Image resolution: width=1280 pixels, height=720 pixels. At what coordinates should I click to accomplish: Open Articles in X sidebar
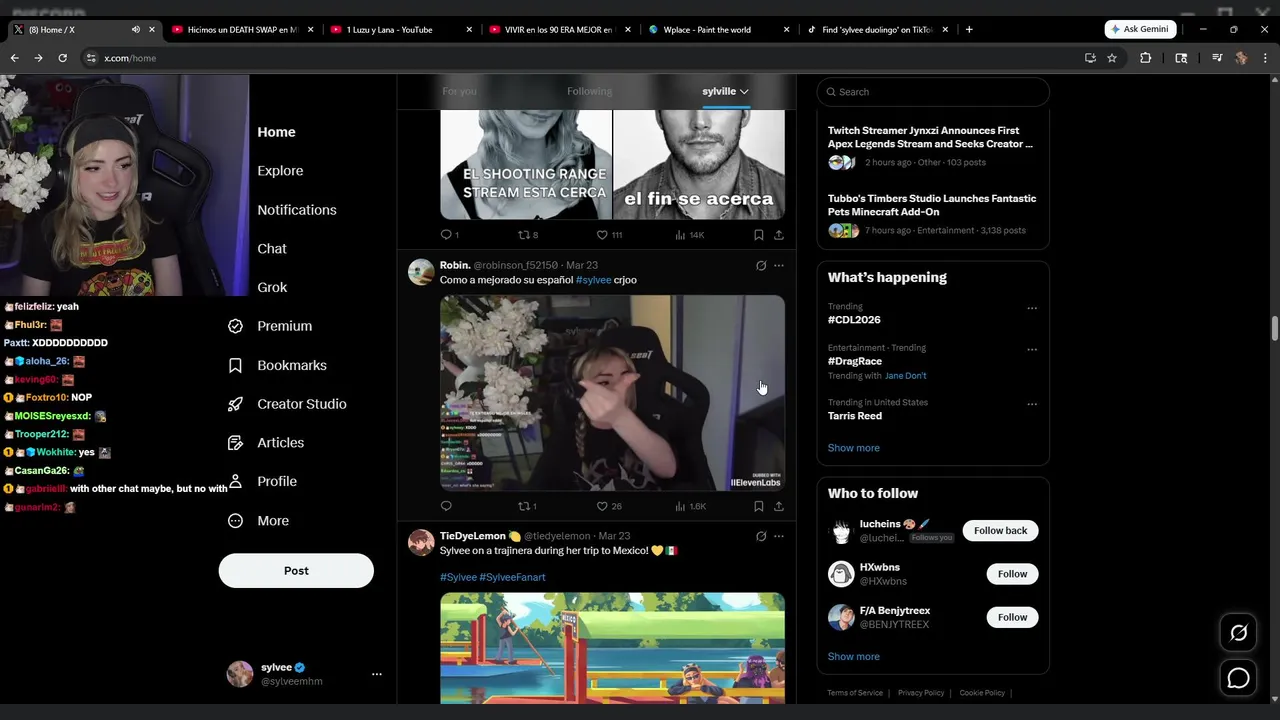click(x=266, y=443)
